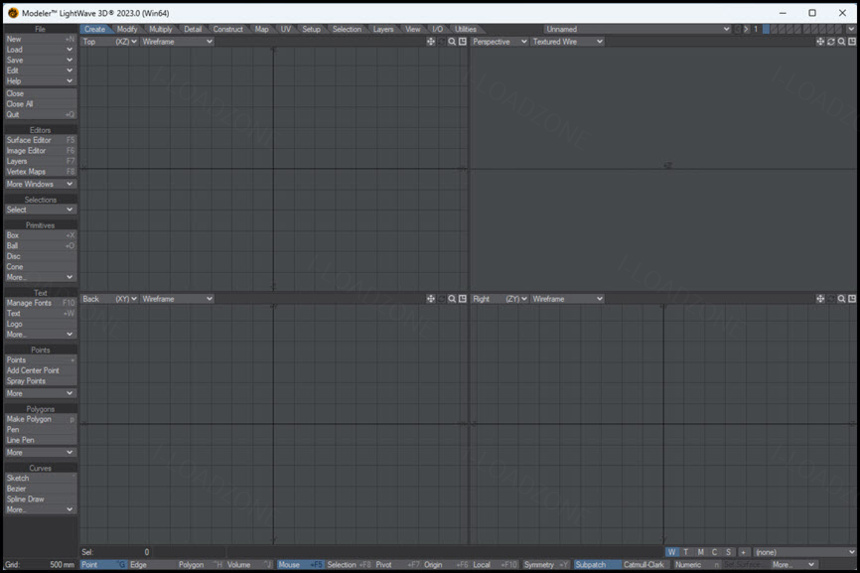Set action center to Mouse
The width and height of the screenshot is (860, 573).
[x=300, y=565]
